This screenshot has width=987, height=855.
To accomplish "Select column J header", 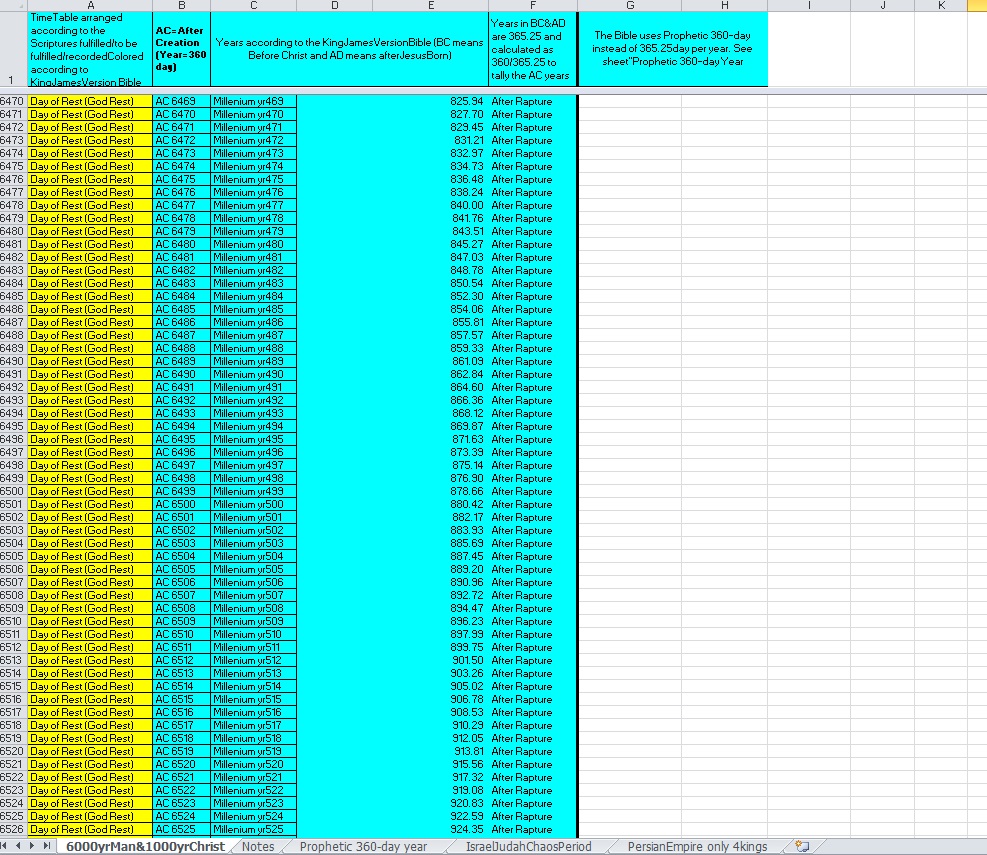I will (883, 6).
